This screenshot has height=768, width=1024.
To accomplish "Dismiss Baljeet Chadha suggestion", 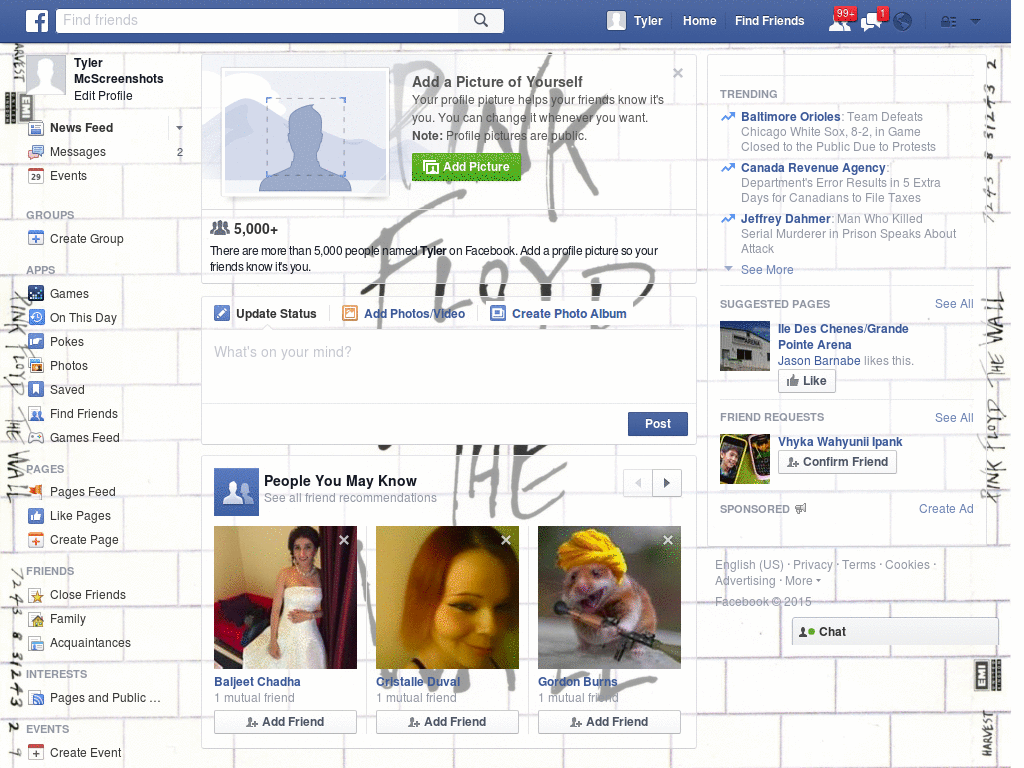I will 344,540.
